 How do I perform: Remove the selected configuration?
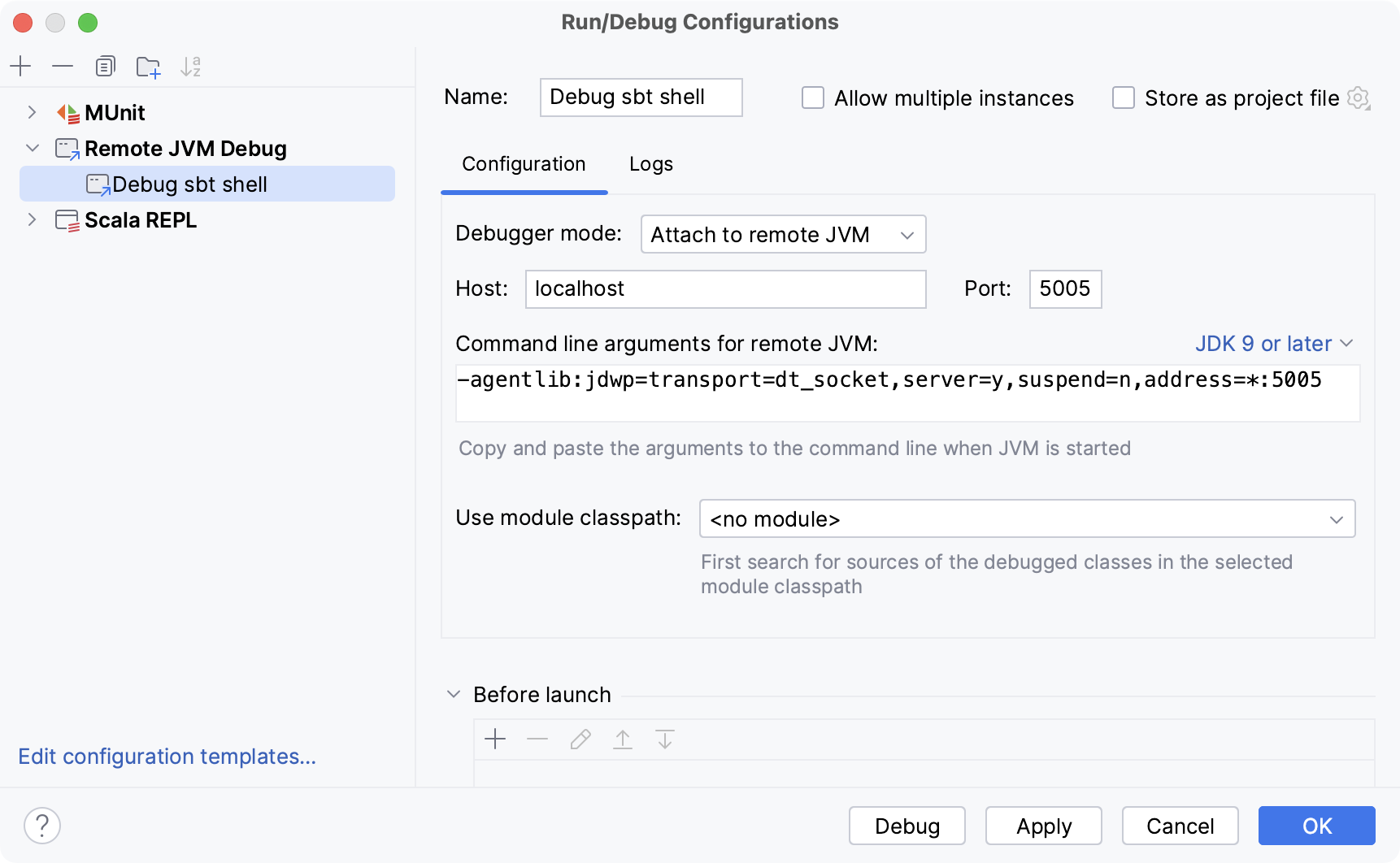tap(63, 66)
